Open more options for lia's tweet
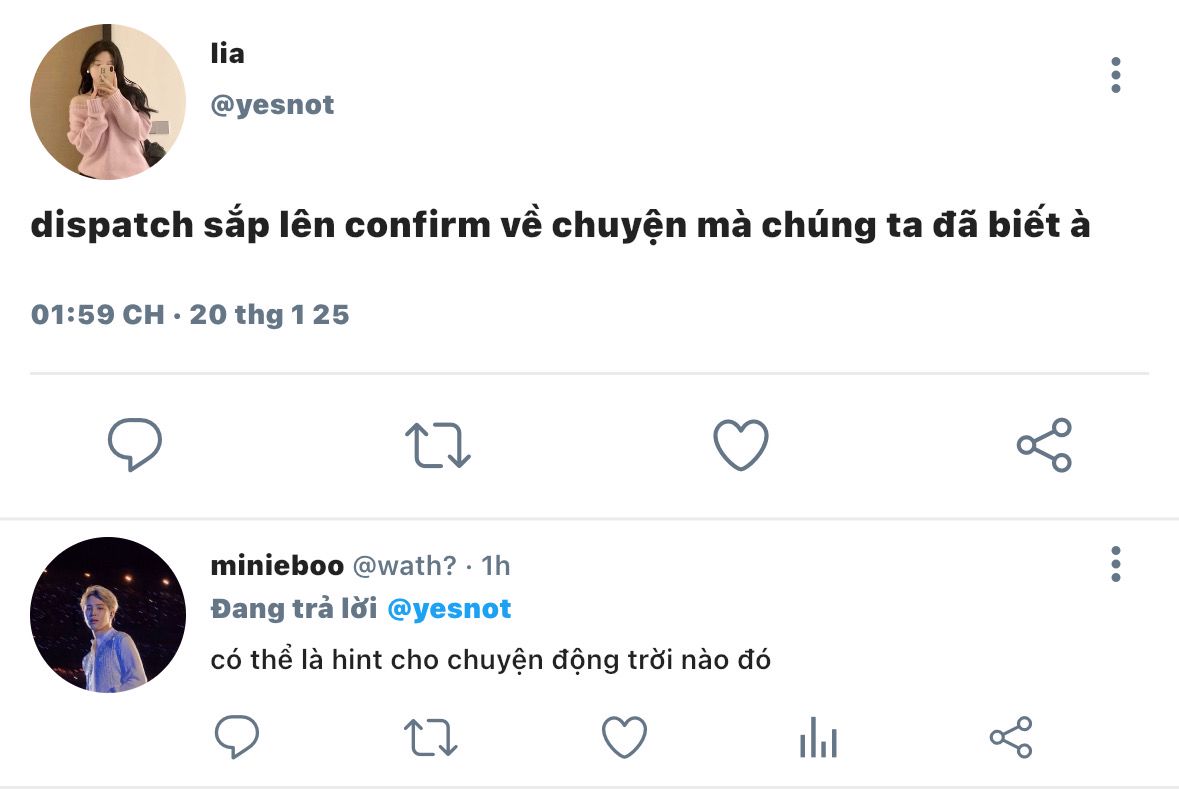 point(1116,75)
